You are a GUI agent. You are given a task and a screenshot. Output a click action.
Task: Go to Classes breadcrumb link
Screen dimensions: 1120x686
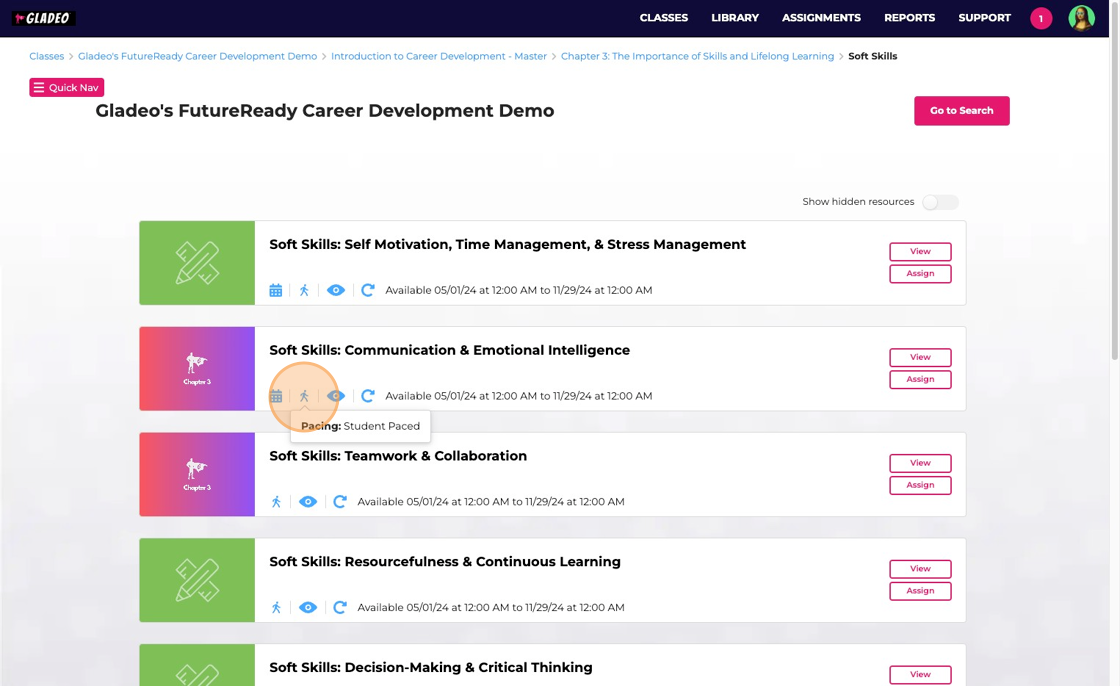(46, 56)
